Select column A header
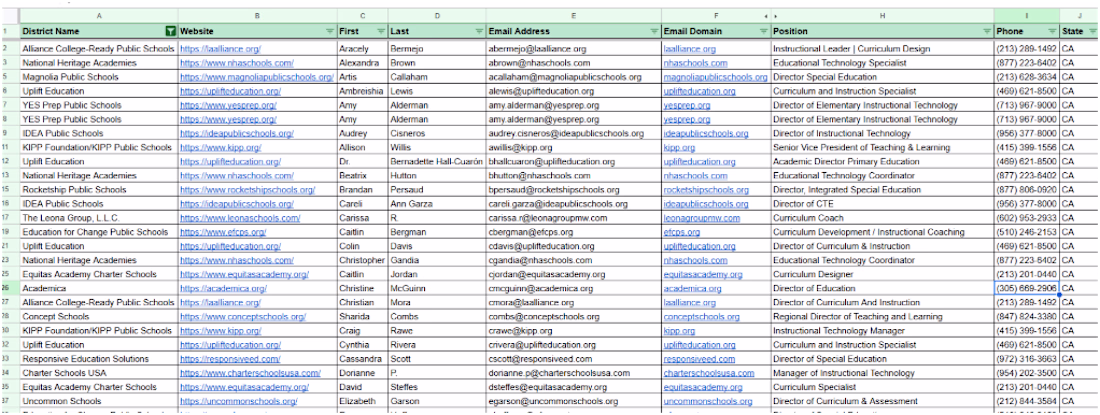 [98, 15]
